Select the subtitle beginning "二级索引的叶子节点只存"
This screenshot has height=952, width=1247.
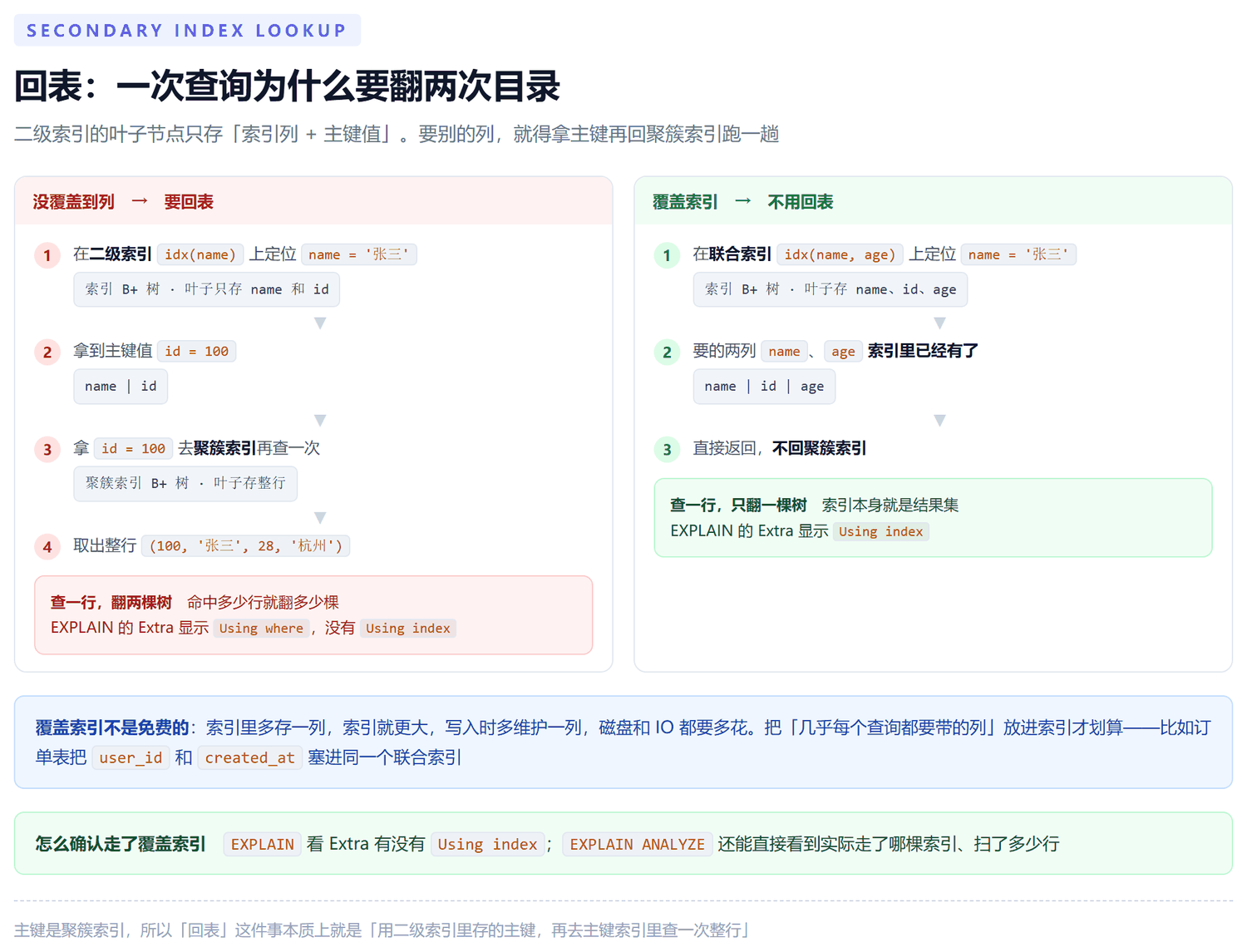[397, 134]
